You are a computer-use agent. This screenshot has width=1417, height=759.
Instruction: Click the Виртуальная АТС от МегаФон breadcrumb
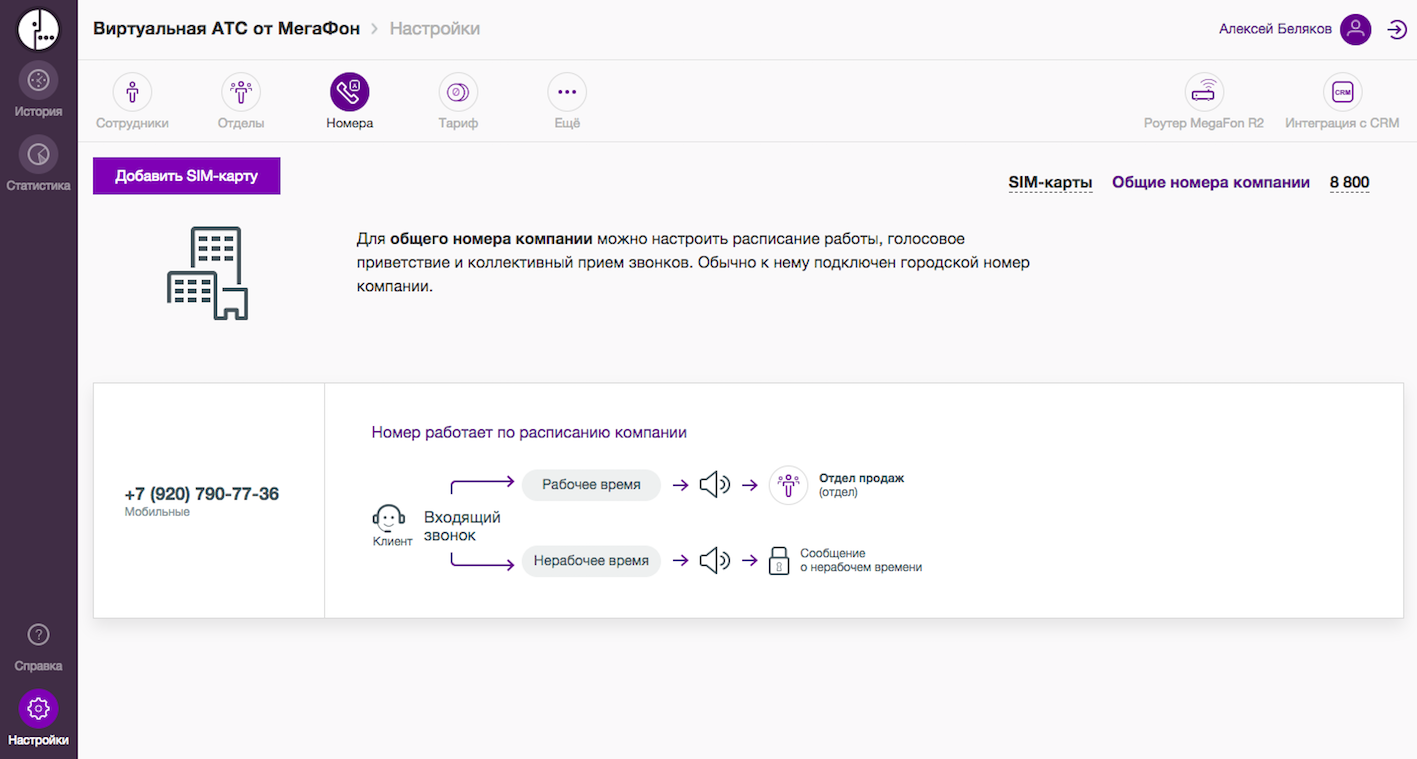tap(226, 29)
